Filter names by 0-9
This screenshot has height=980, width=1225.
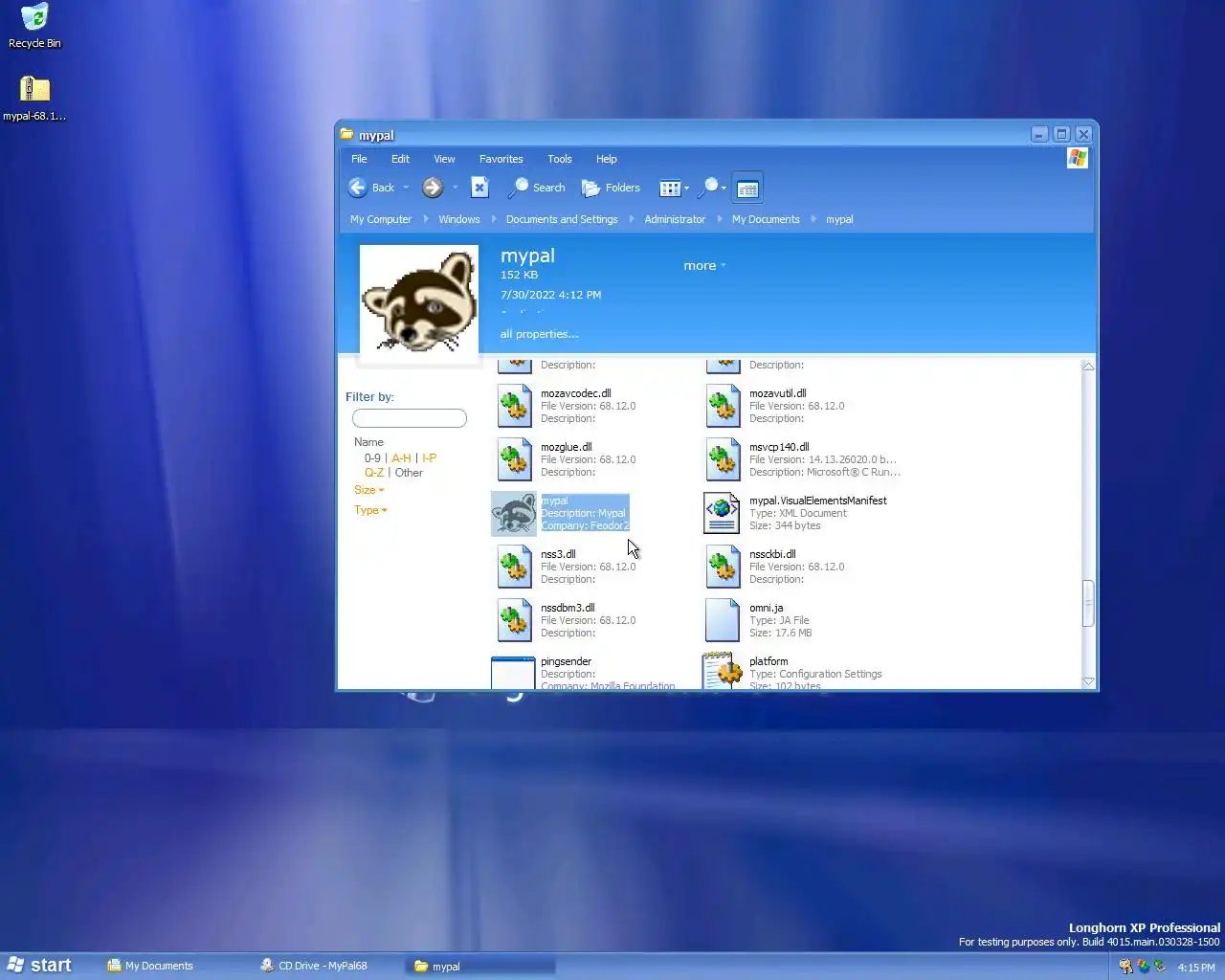pos(372,458)
